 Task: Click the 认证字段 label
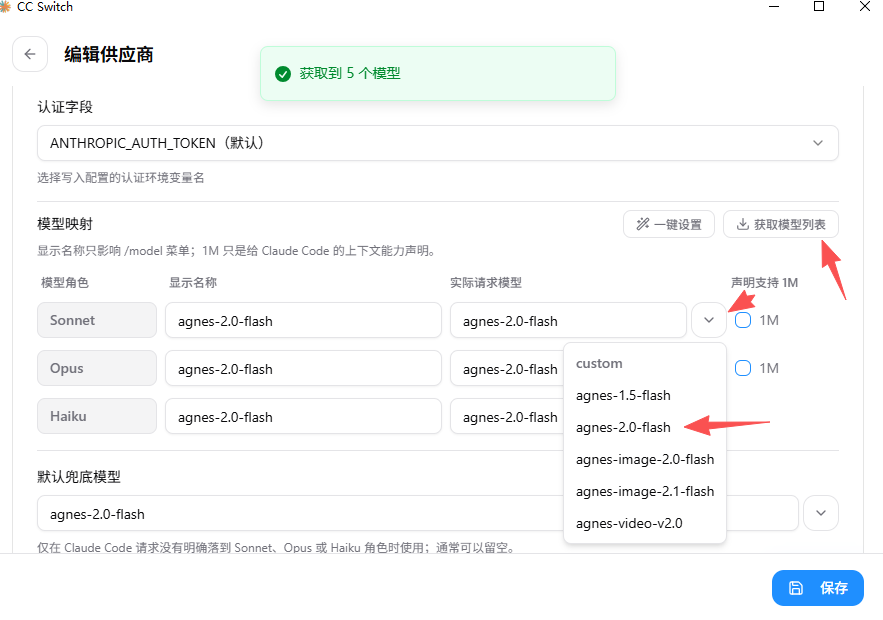point(65,107)
